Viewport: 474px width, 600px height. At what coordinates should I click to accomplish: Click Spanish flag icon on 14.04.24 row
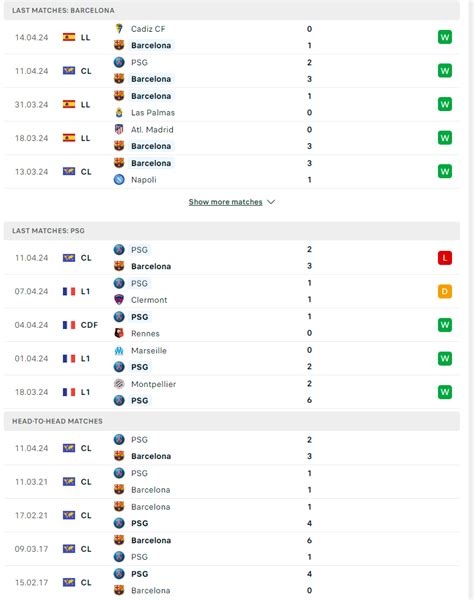pyautogui.click(x=69, y=37)
